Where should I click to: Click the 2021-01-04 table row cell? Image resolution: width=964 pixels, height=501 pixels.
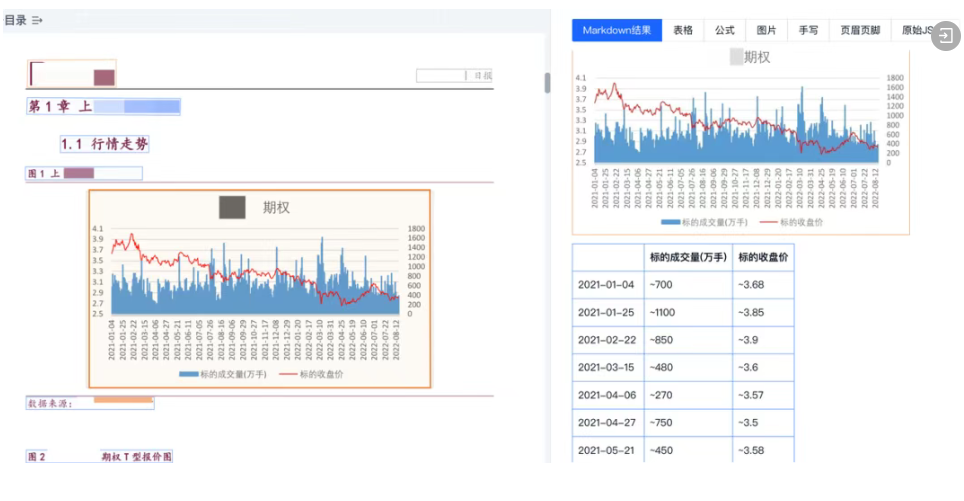(x=606, y=285)
